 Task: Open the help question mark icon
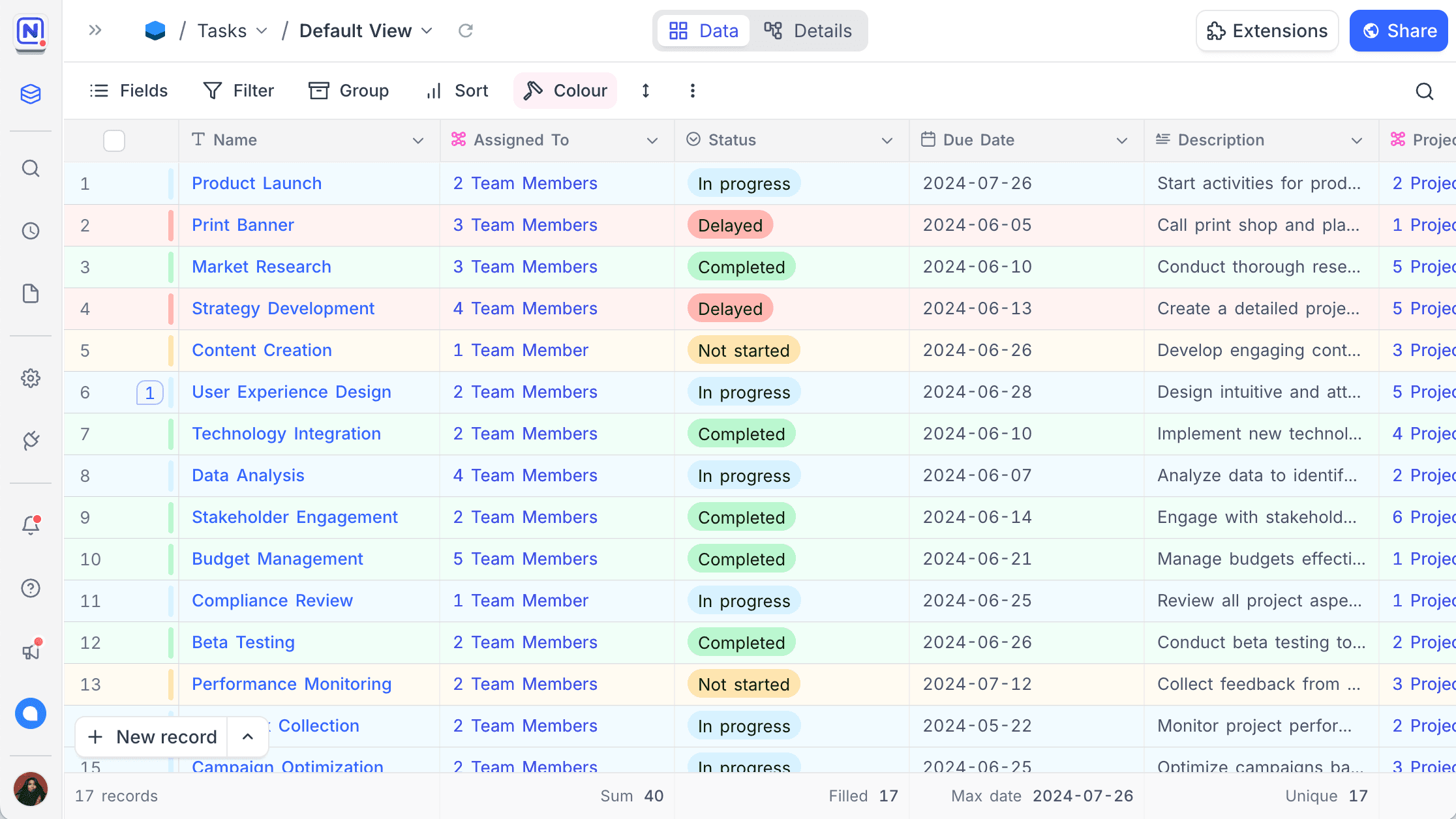click(31, 588)
